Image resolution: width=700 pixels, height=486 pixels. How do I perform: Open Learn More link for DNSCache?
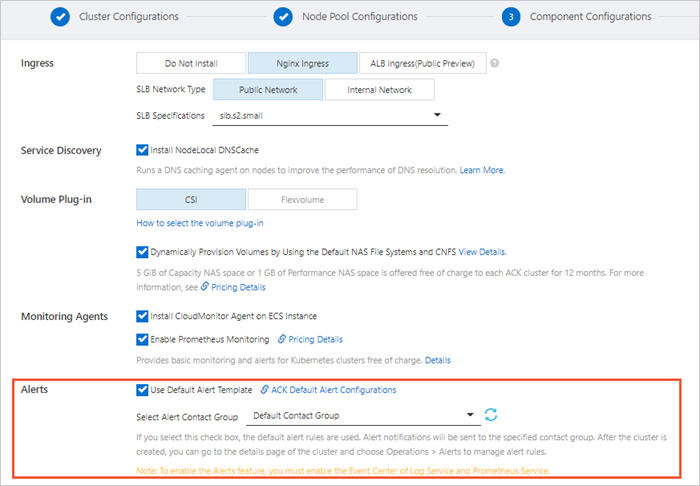click(482, 170)
